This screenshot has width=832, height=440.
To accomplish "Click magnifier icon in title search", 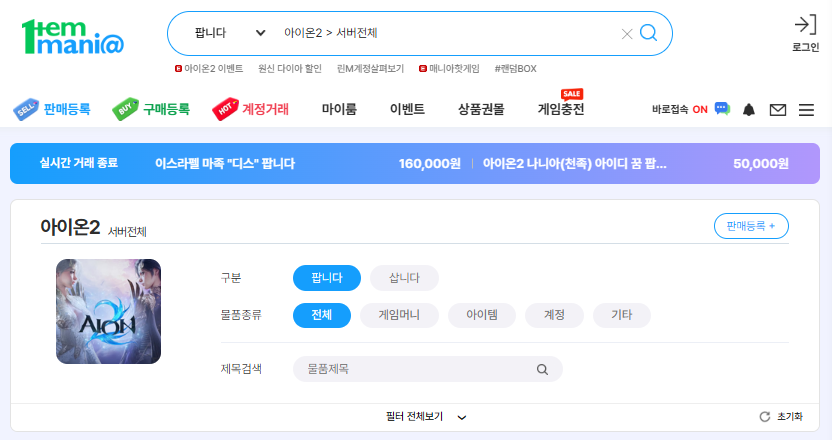I will [x=542, y=369].
